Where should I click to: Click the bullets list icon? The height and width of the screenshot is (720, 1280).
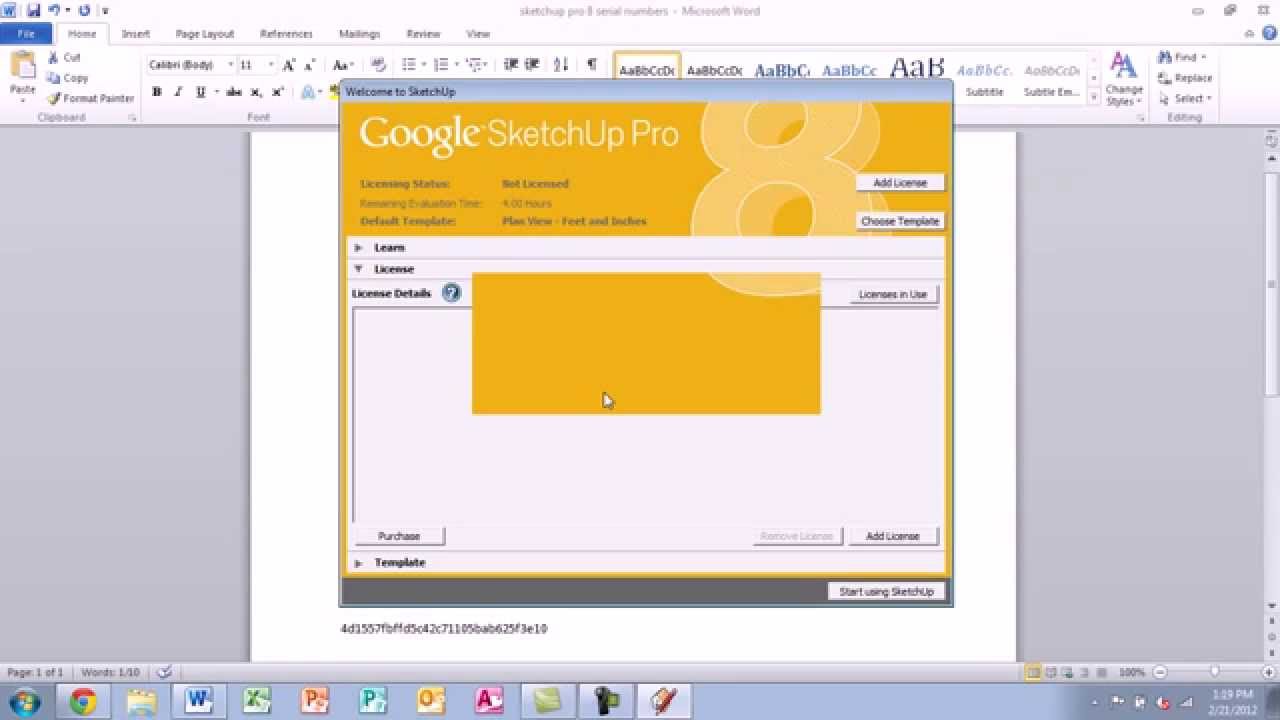tap(407, 64)
